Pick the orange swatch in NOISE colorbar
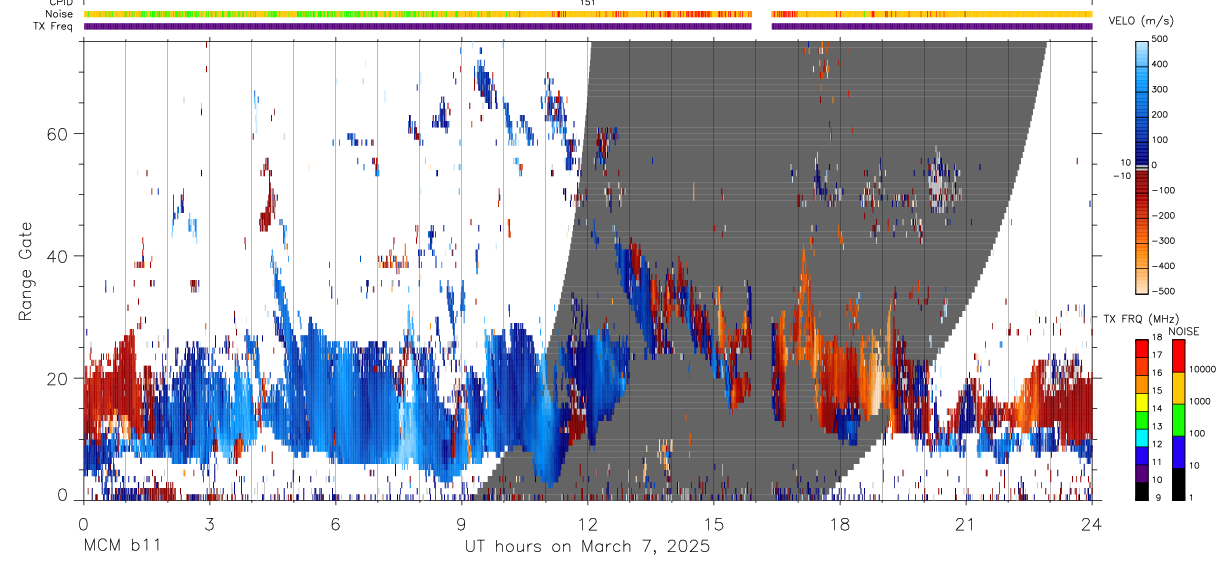The image size is (1228, 567). (x=1179, y=387)
